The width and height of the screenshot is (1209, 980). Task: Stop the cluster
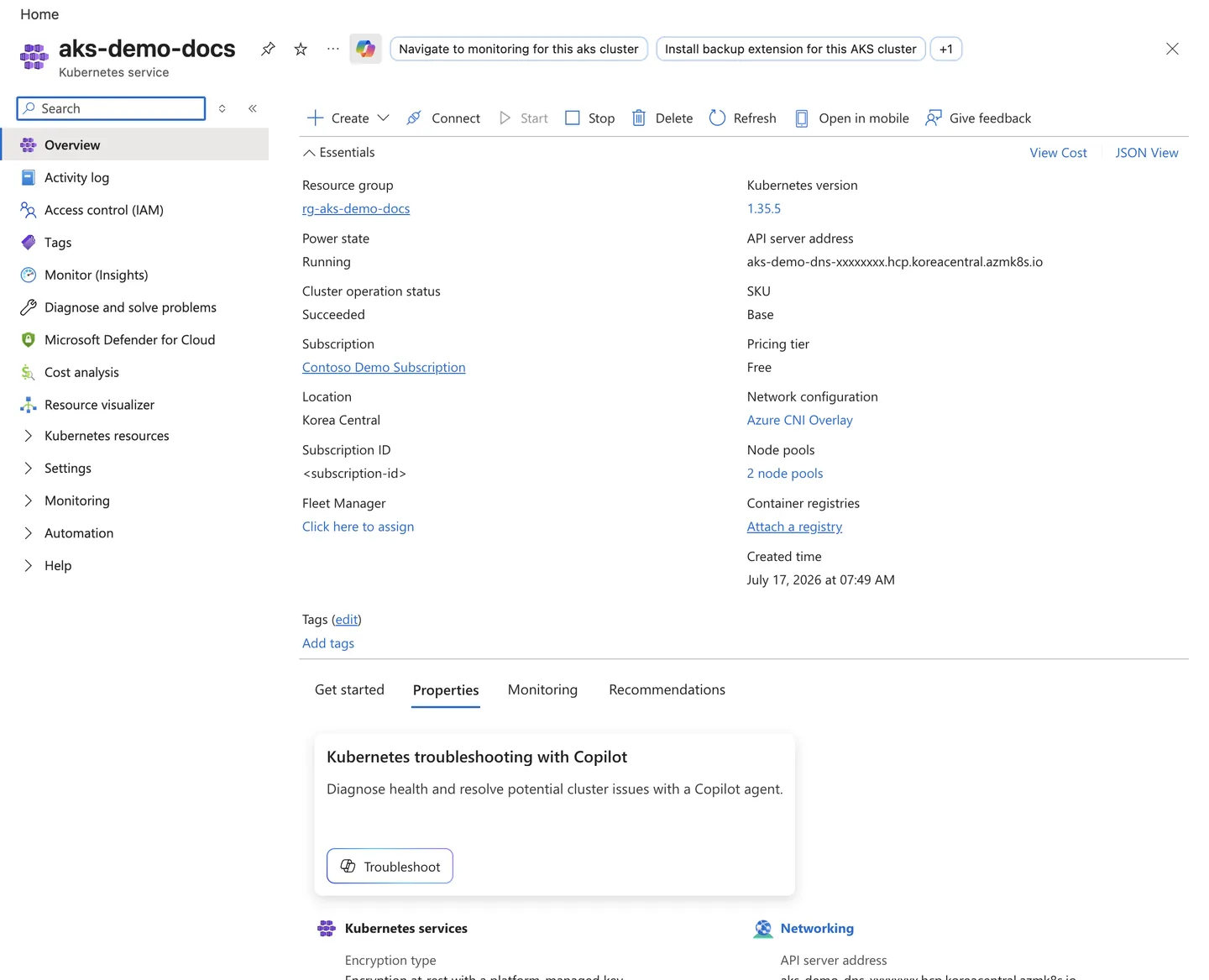(x=590, y=118)
